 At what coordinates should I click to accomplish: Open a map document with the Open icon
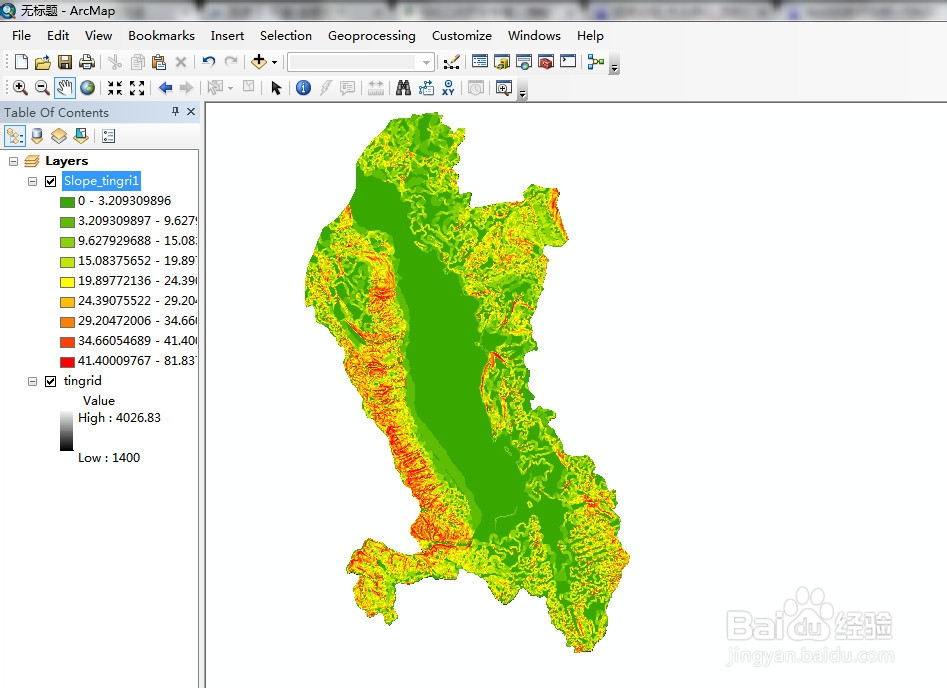43,62
